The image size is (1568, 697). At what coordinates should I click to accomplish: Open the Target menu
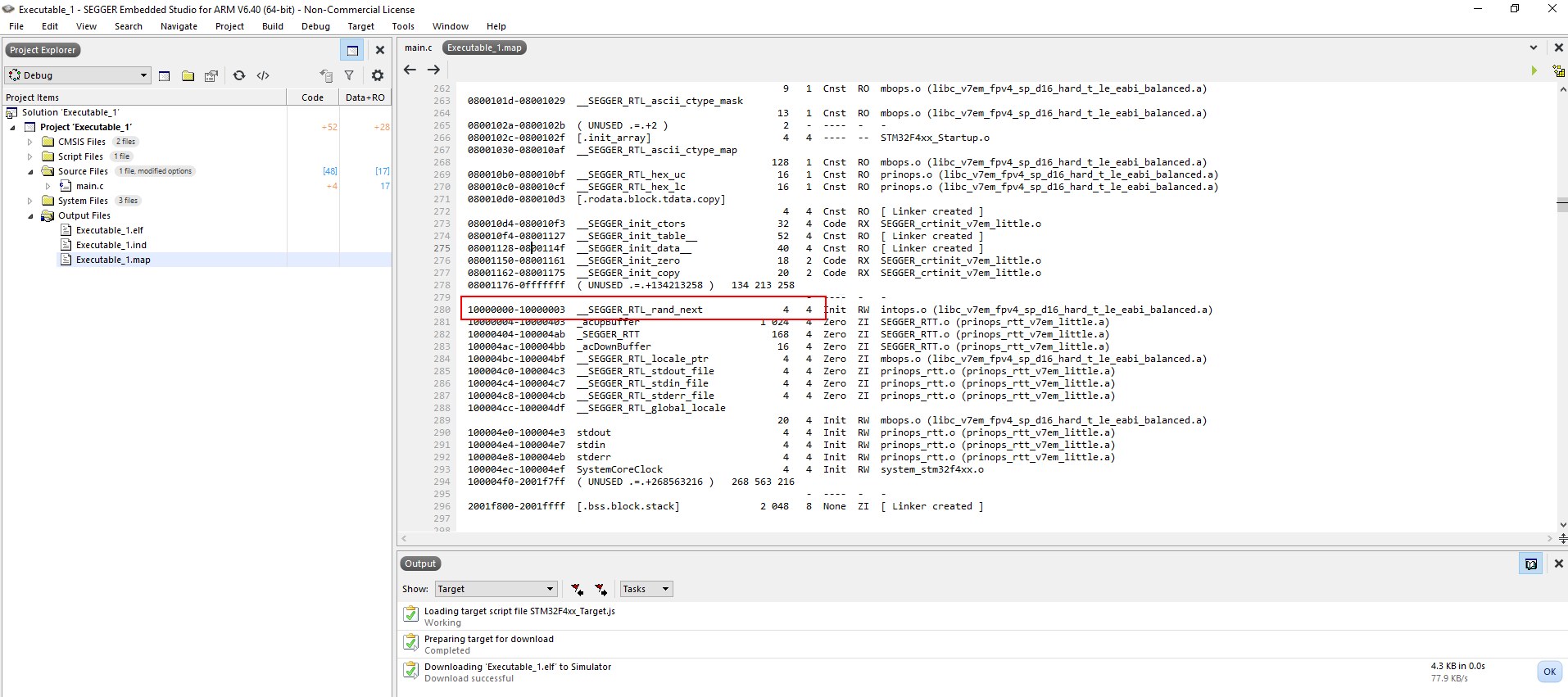point(360,26)
